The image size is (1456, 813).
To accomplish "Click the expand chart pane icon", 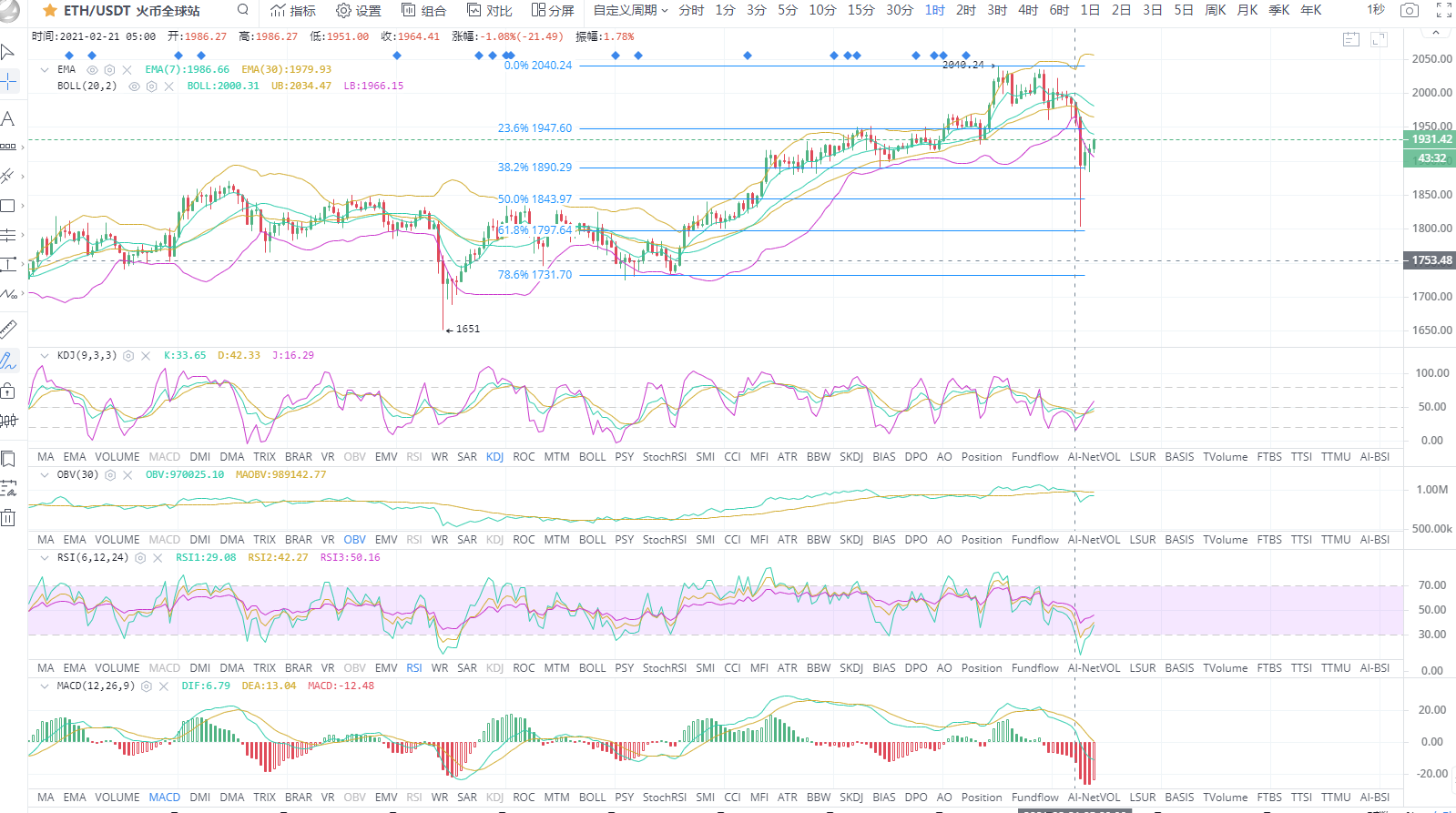I will point(1379,39).
